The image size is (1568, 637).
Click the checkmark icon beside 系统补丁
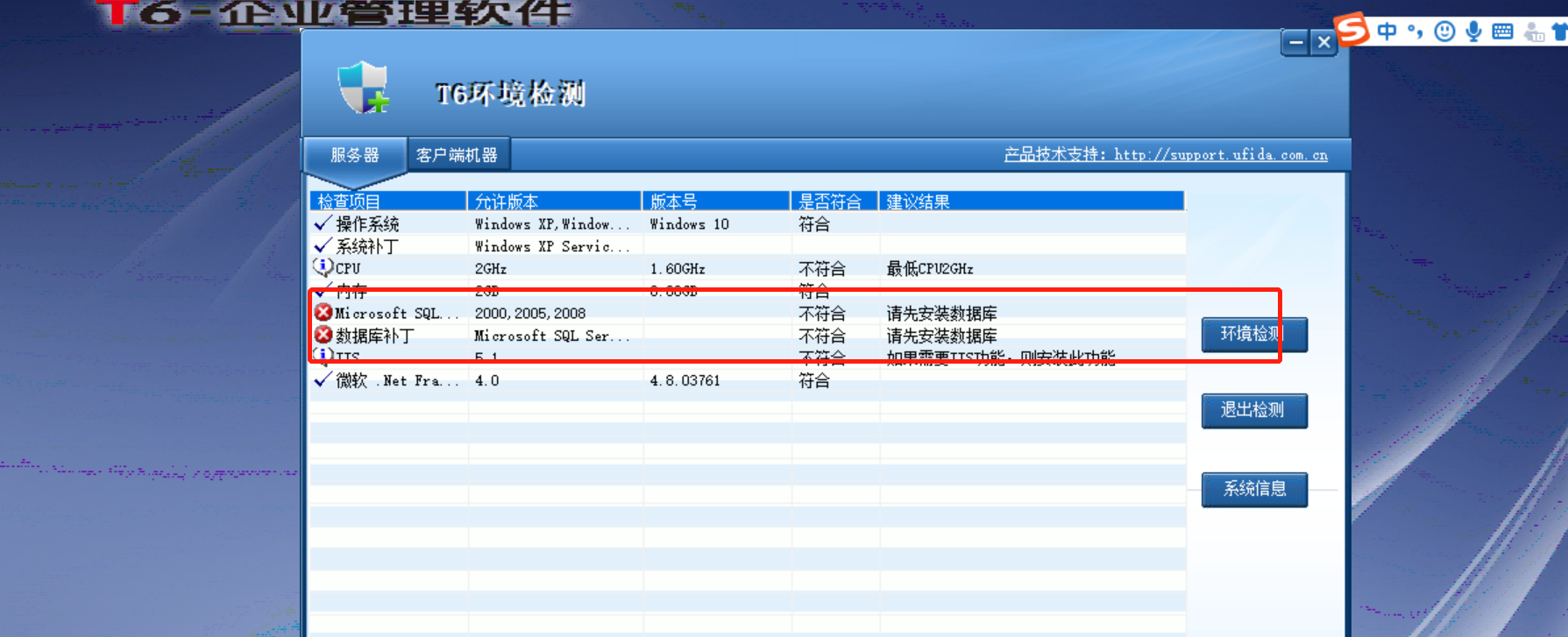323,245
